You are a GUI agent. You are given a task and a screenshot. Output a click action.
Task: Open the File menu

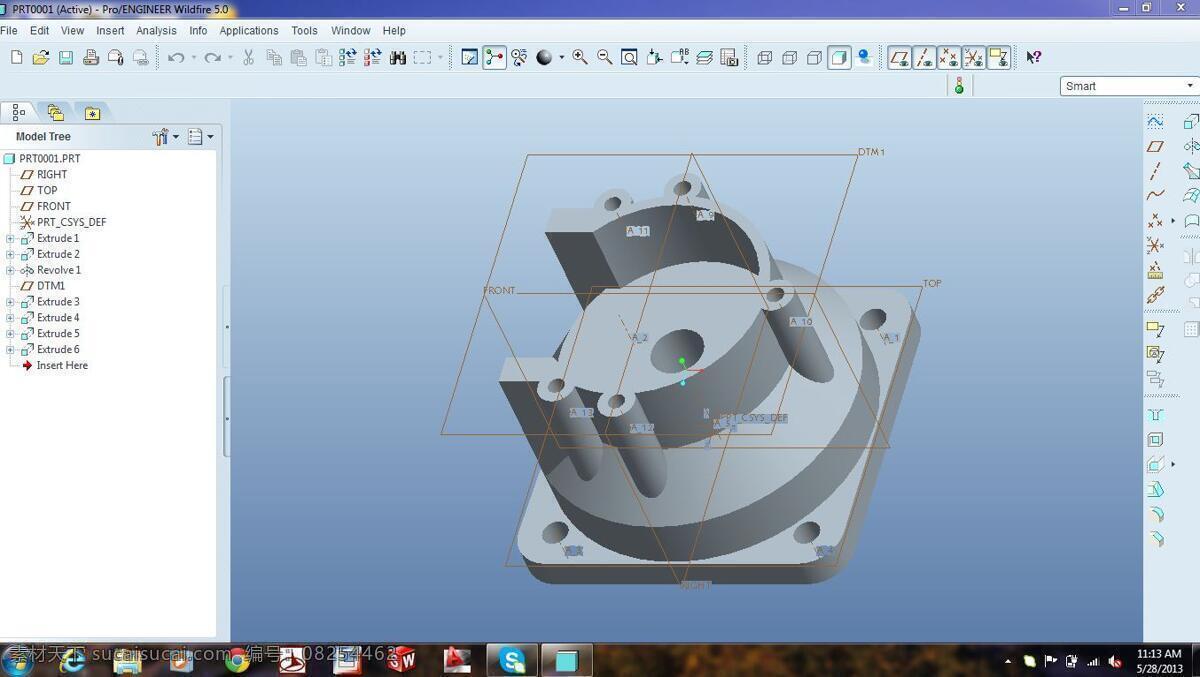click(x=9, y=31)
